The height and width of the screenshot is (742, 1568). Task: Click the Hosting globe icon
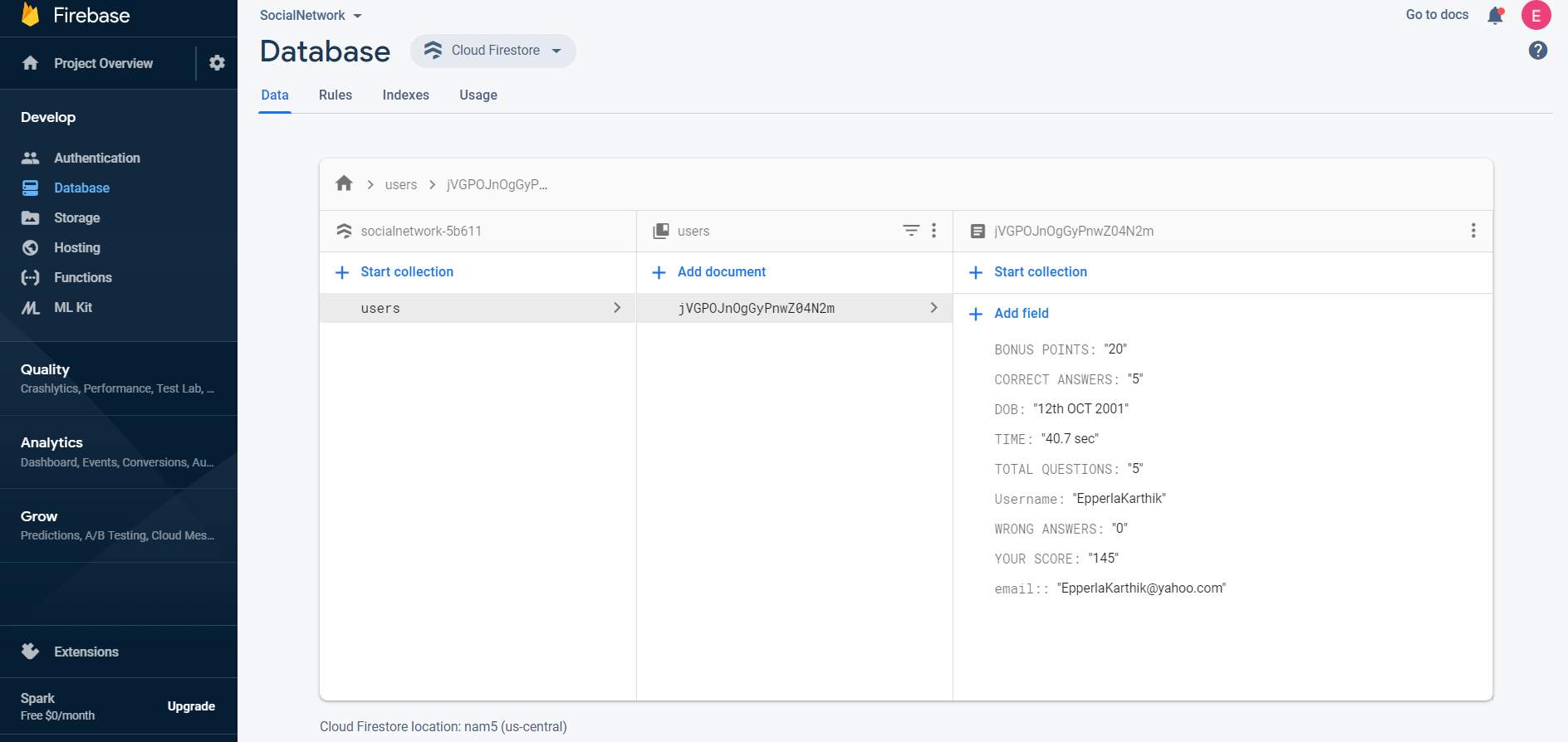[x=31, y=247]
